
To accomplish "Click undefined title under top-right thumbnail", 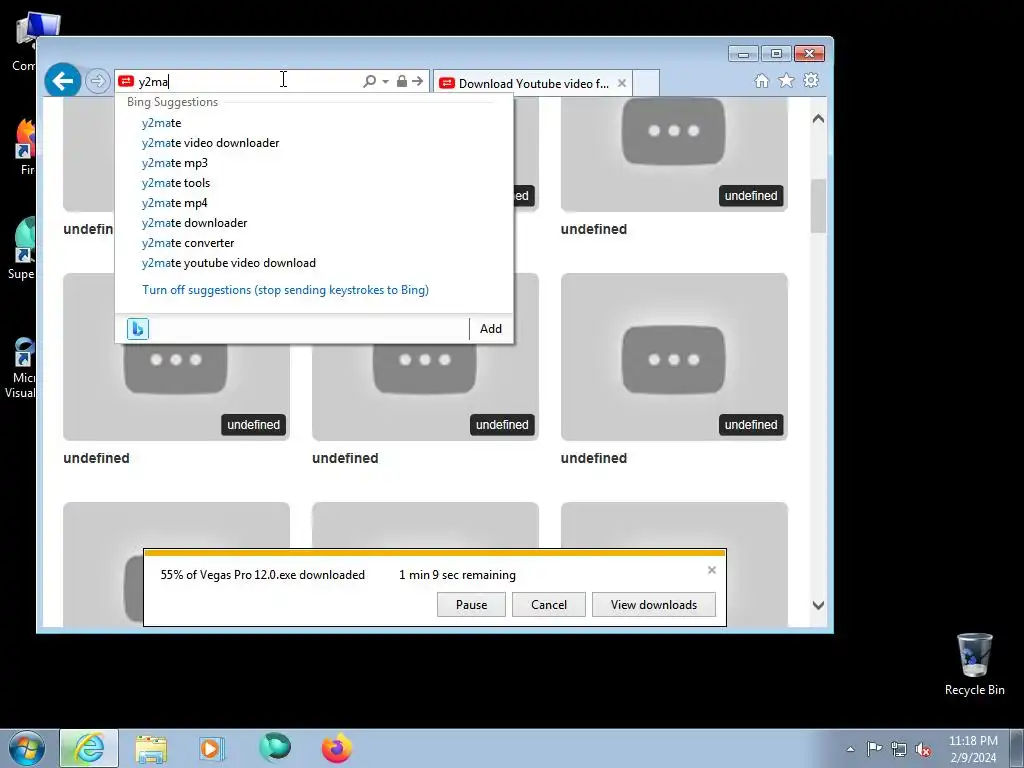I will click(594, 229).
